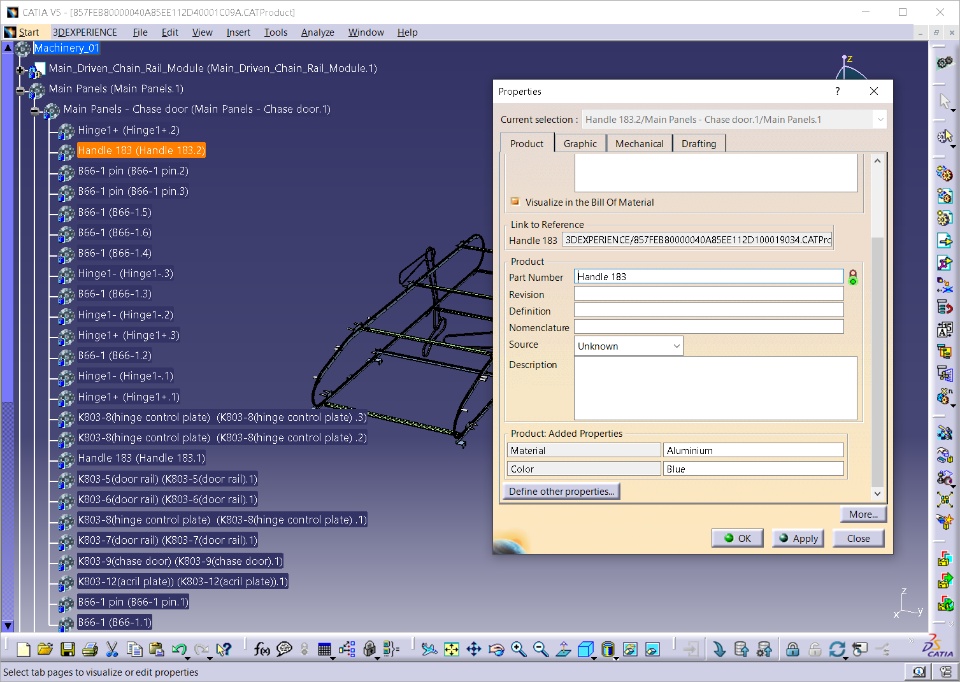Image resolution: width=960 pixels, height=682 pixels.
Task: Select the Pan arrows tool
Action: point(474,649)
